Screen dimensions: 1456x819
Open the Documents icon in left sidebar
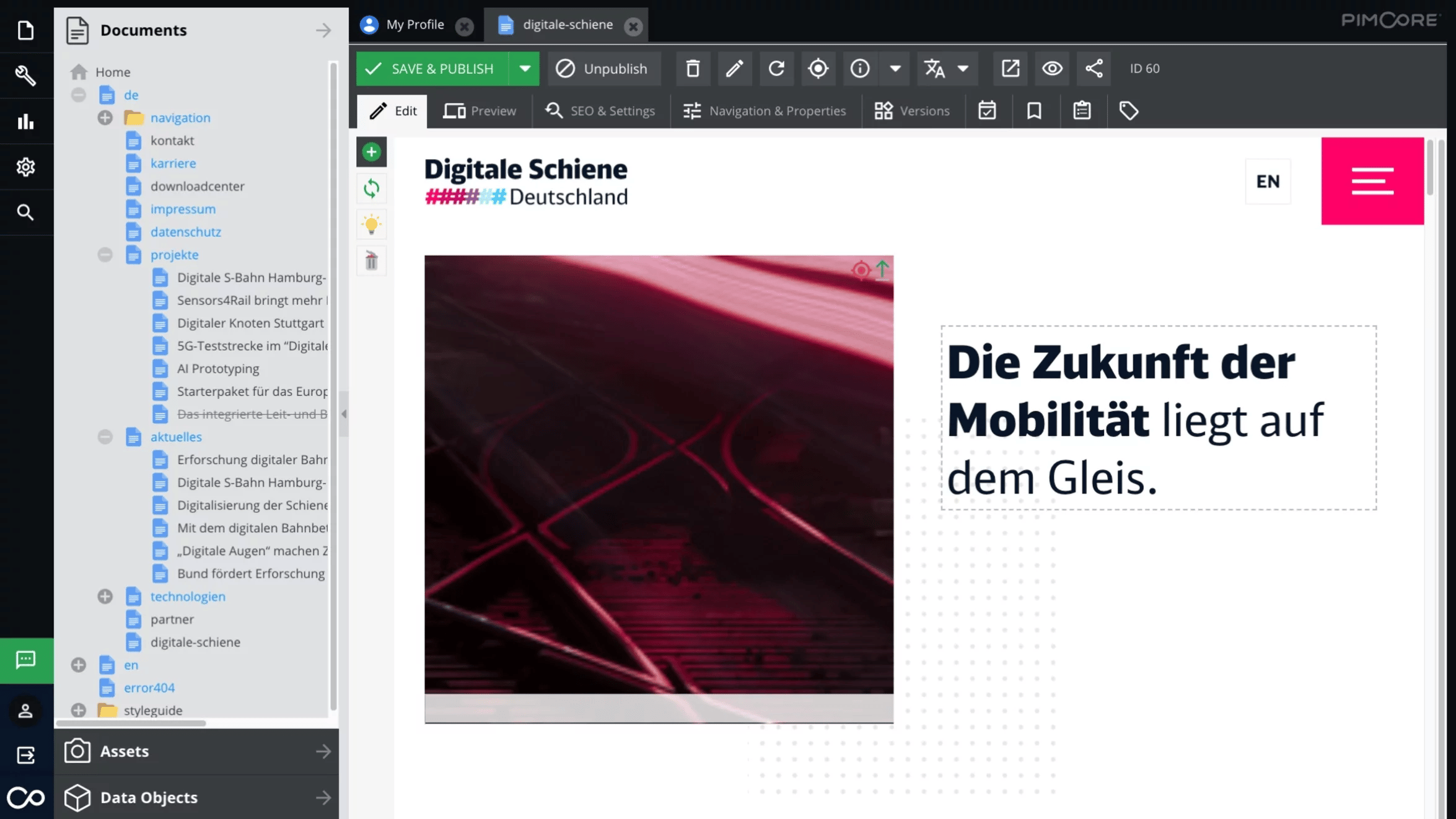tap(25, 30)
